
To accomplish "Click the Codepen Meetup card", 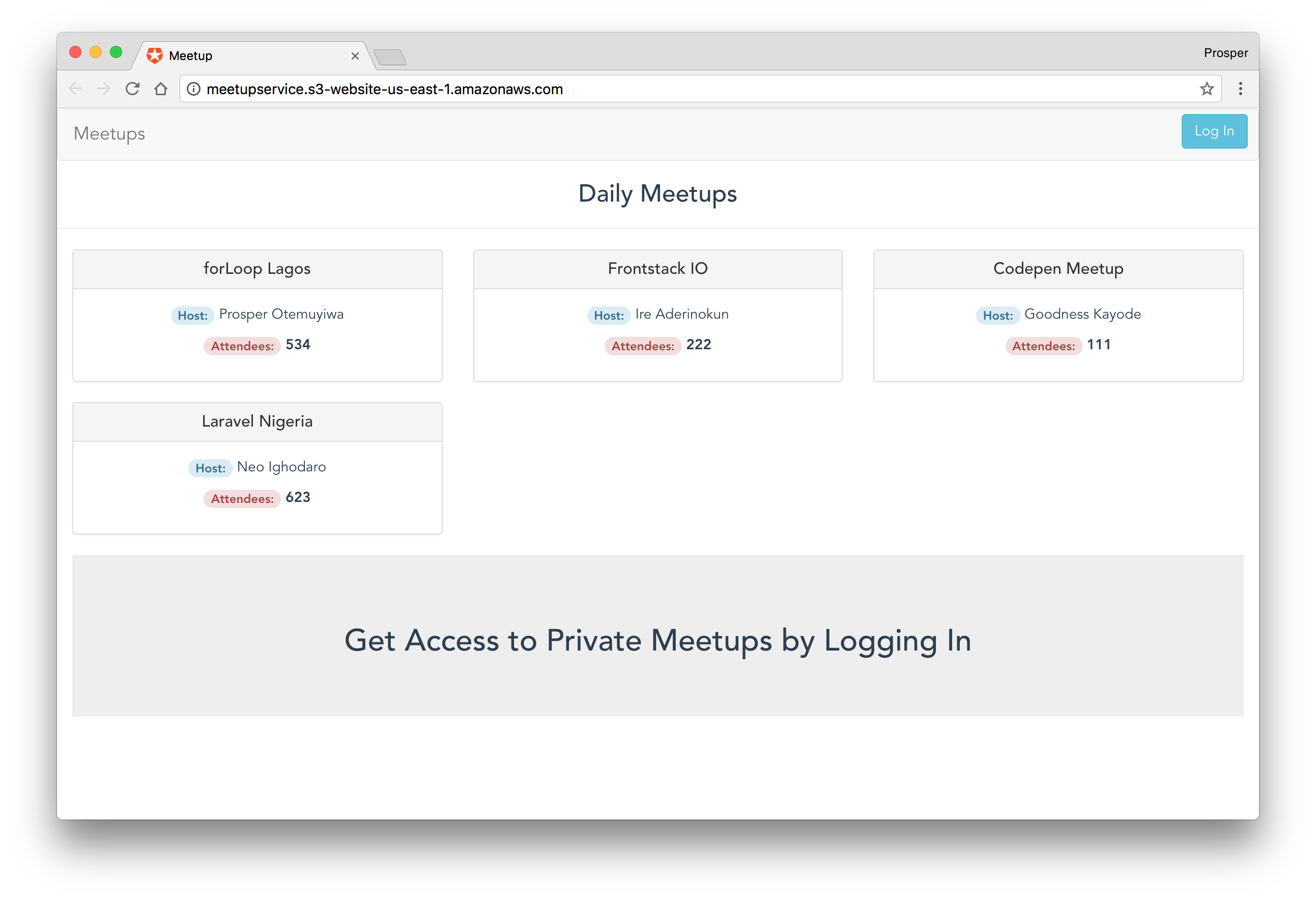I will (1057, 314).
